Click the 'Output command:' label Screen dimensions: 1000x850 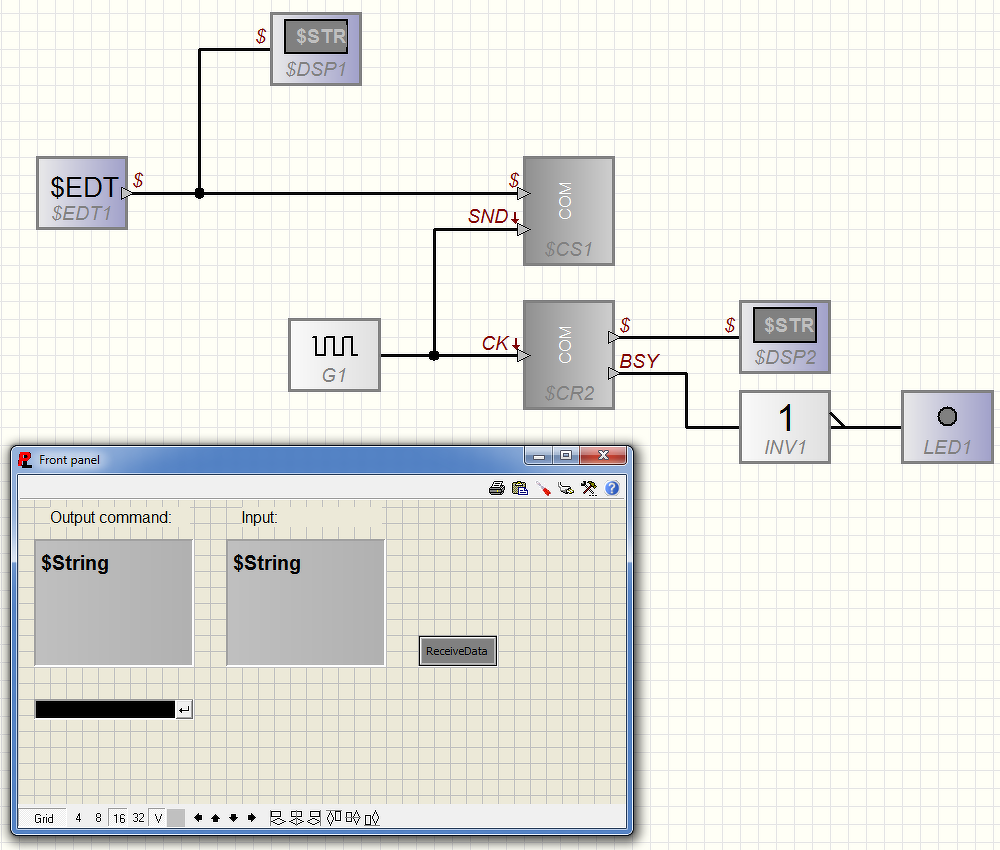click(111, 517)
